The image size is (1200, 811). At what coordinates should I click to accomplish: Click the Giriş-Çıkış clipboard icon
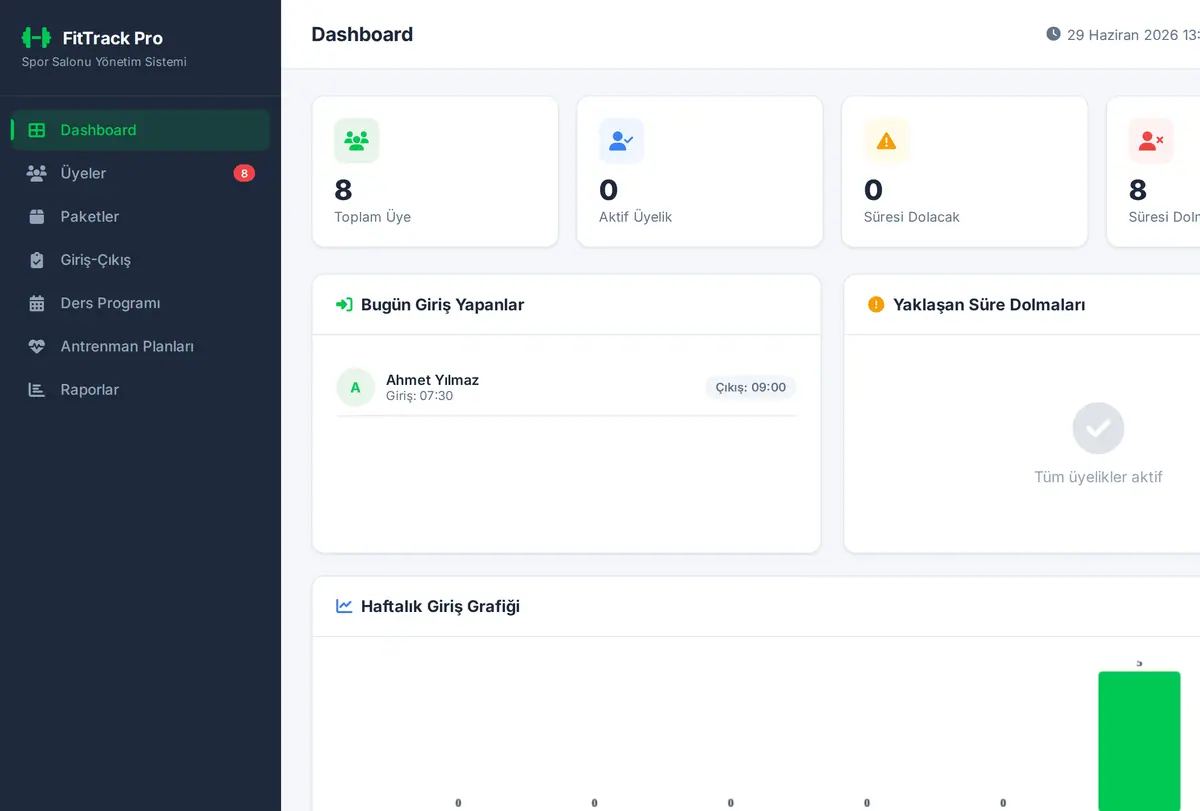point(37,260)
